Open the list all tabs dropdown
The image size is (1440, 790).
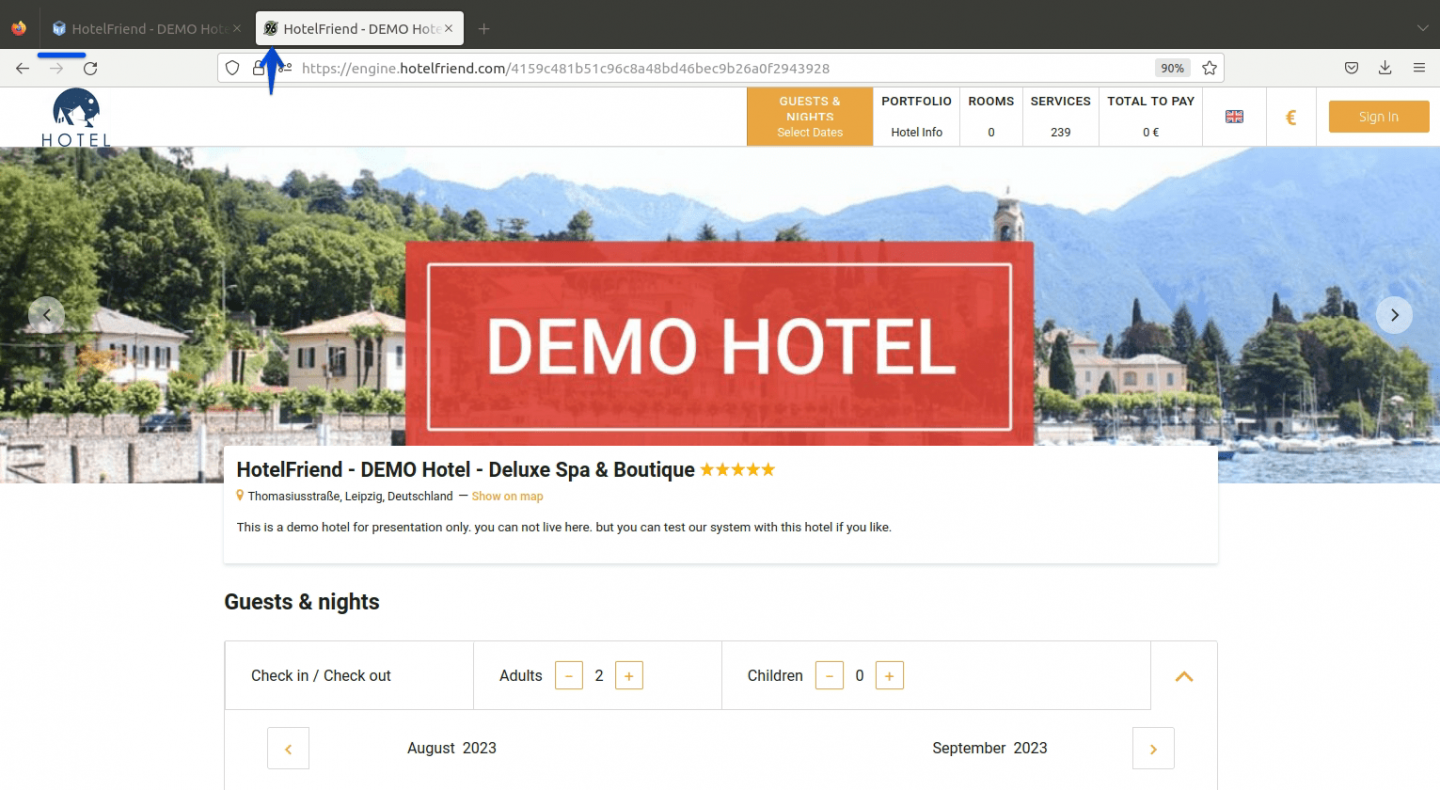point(1422,29)
